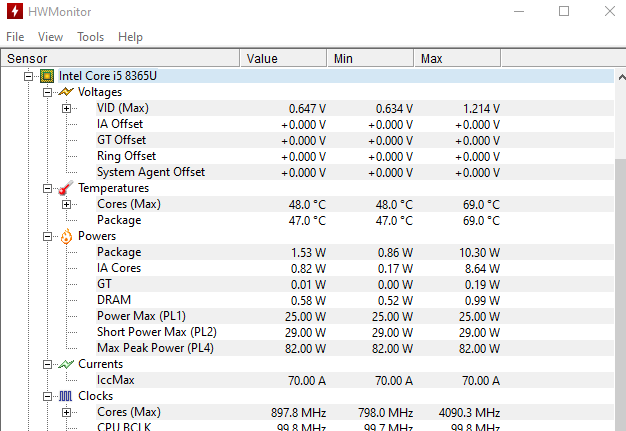Select the Powers label

click(x=97, y=236)
